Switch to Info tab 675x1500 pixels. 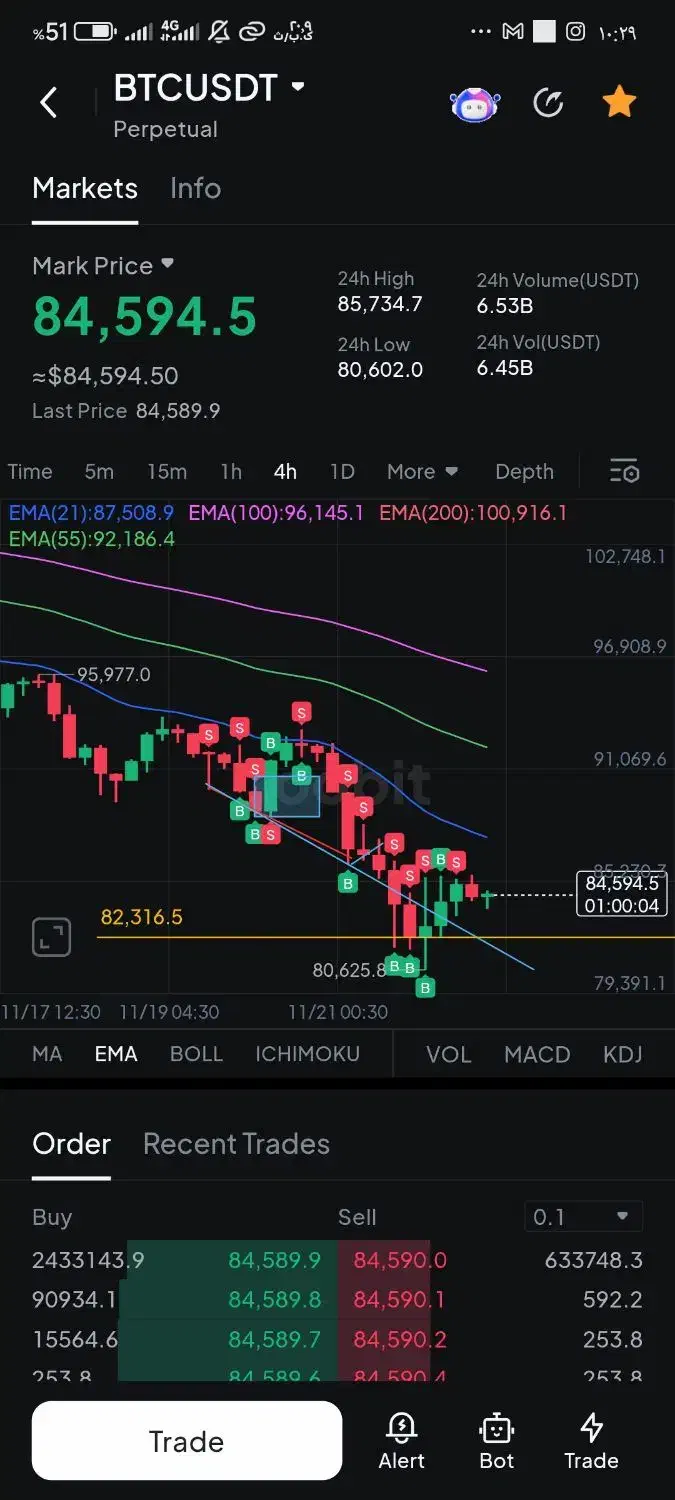point(195,188)
